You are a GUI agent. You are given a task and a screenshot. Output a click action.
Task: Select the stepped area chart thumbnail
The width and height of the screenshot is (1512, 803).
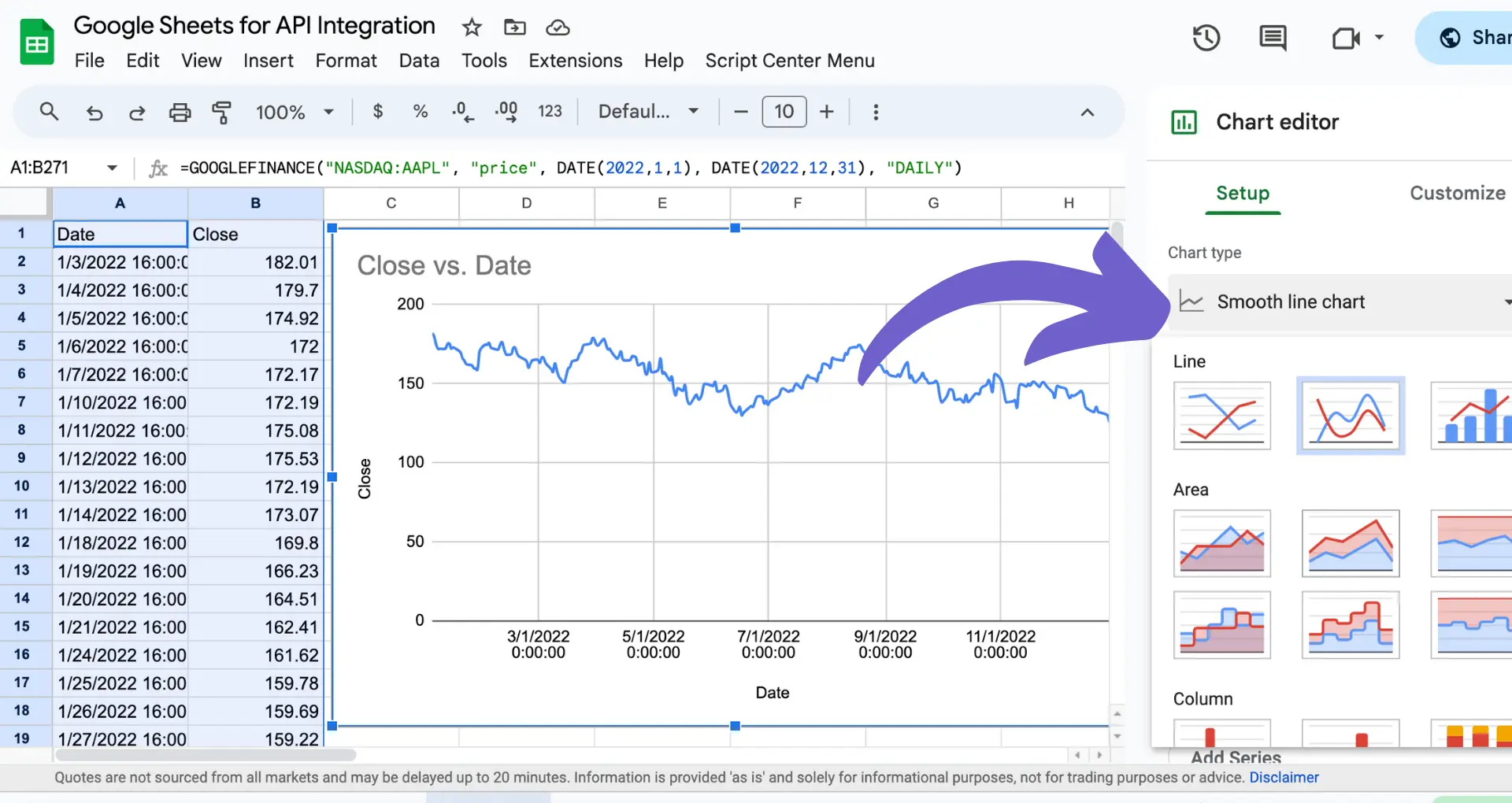[x=1221, y=624]
